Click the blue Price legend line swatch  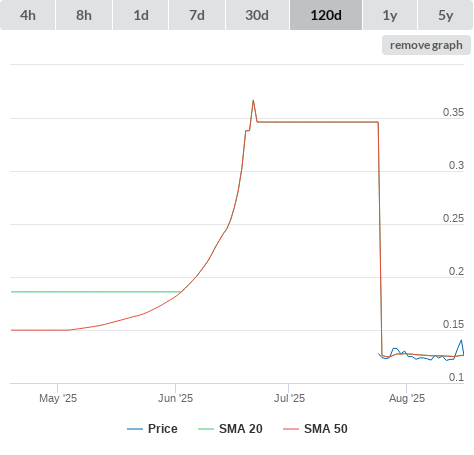coord(135,429)
